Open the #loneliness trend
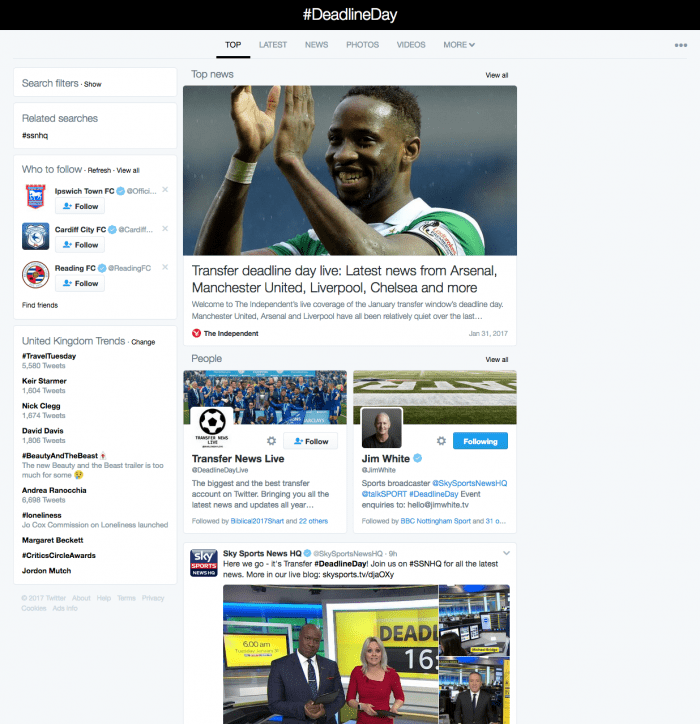 42,515
